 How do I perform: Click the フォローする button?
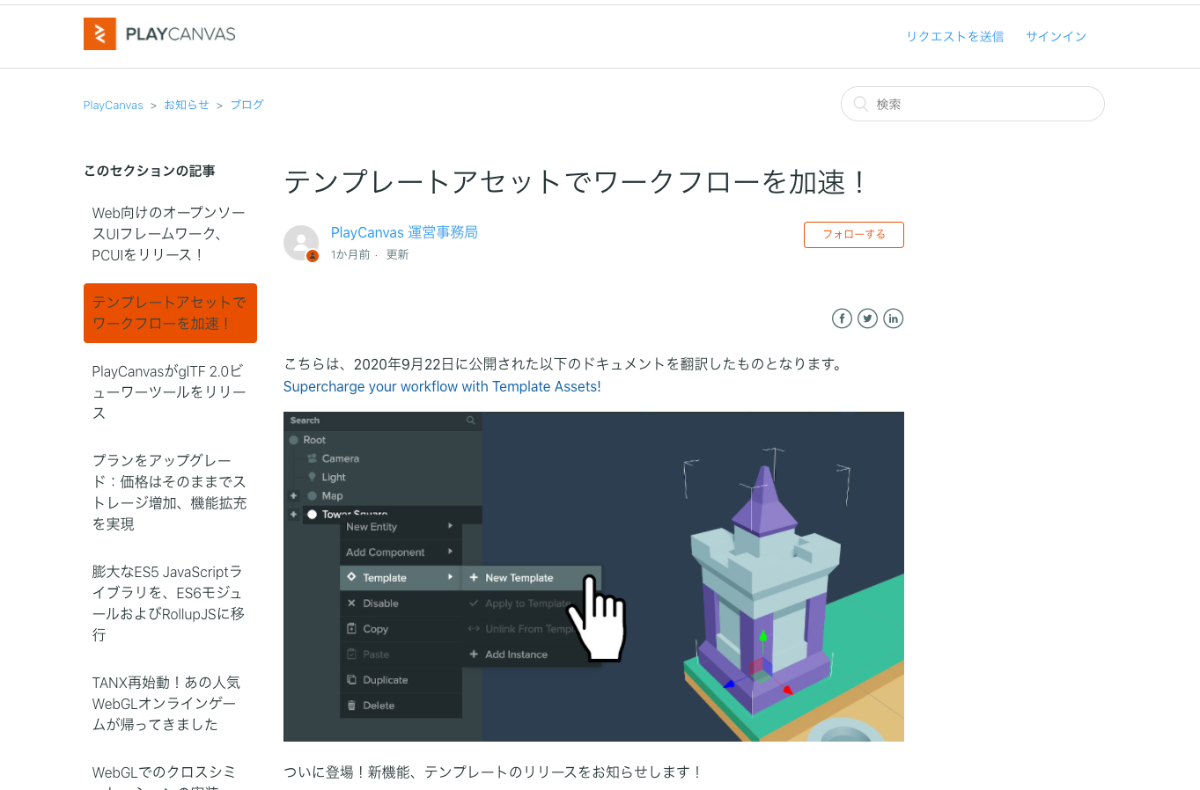pos(854,234)
